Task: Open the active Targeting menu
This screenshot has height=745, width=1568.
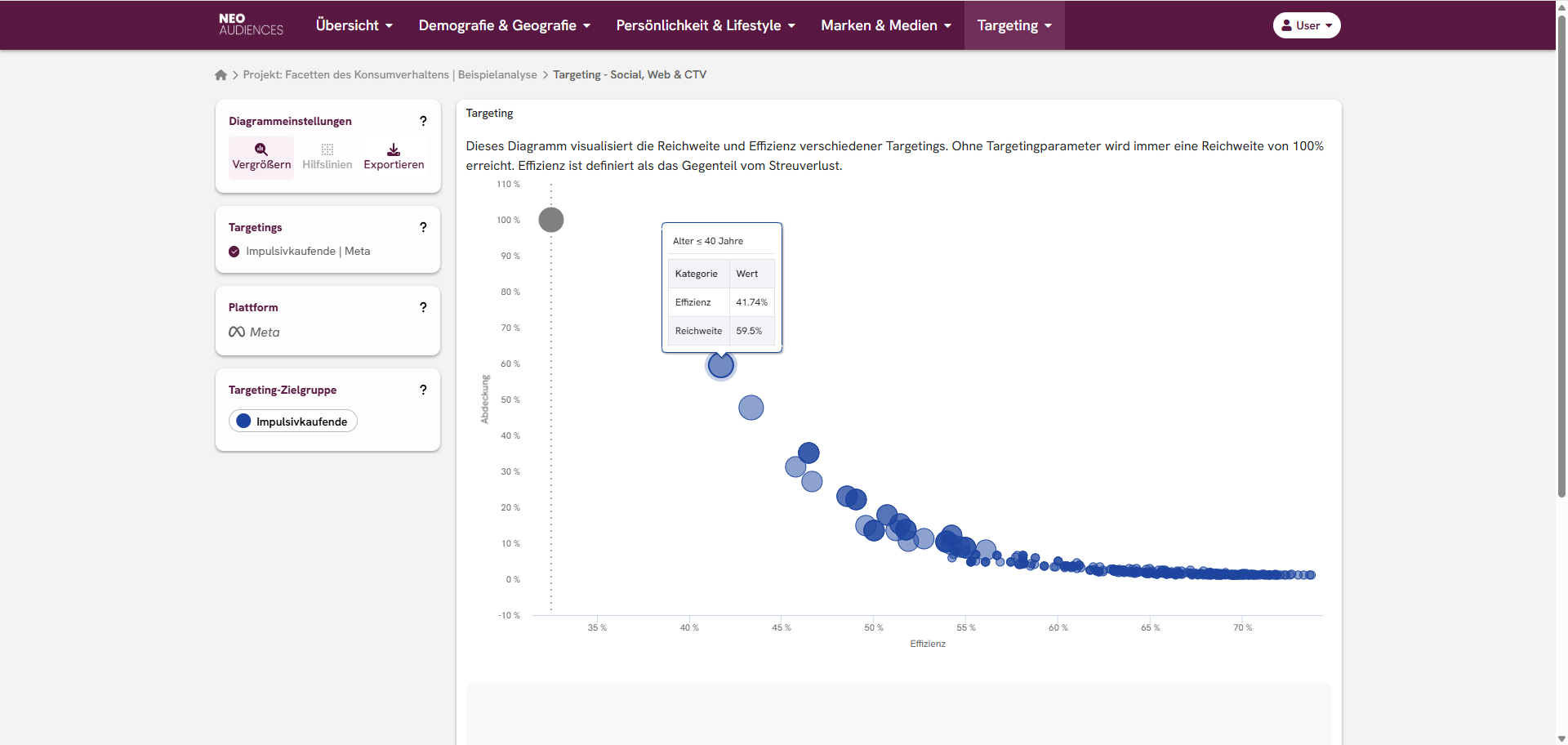Action: pyautogui.click(x=1013, y=25)
